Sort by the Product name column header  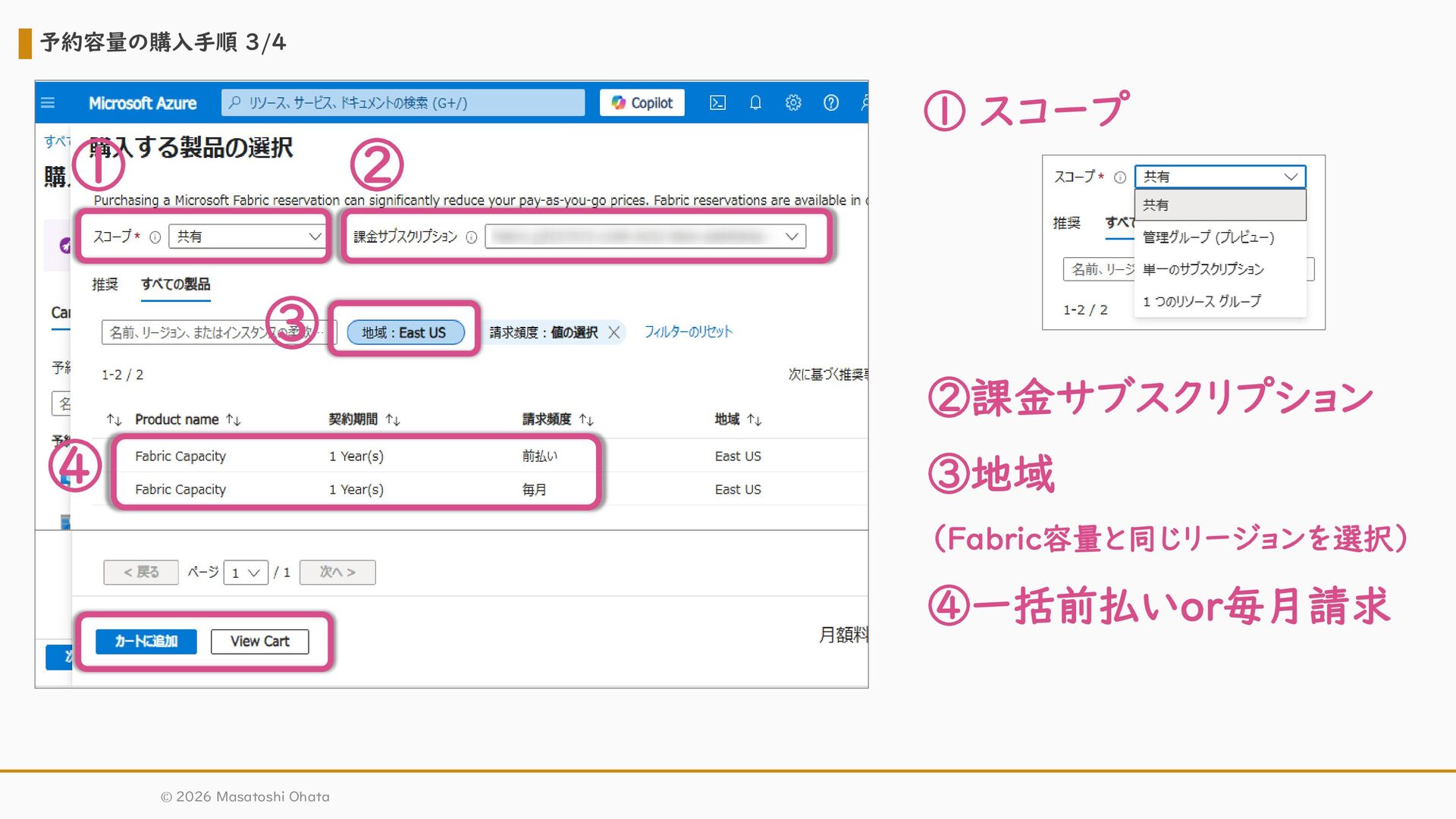point(177,419)
